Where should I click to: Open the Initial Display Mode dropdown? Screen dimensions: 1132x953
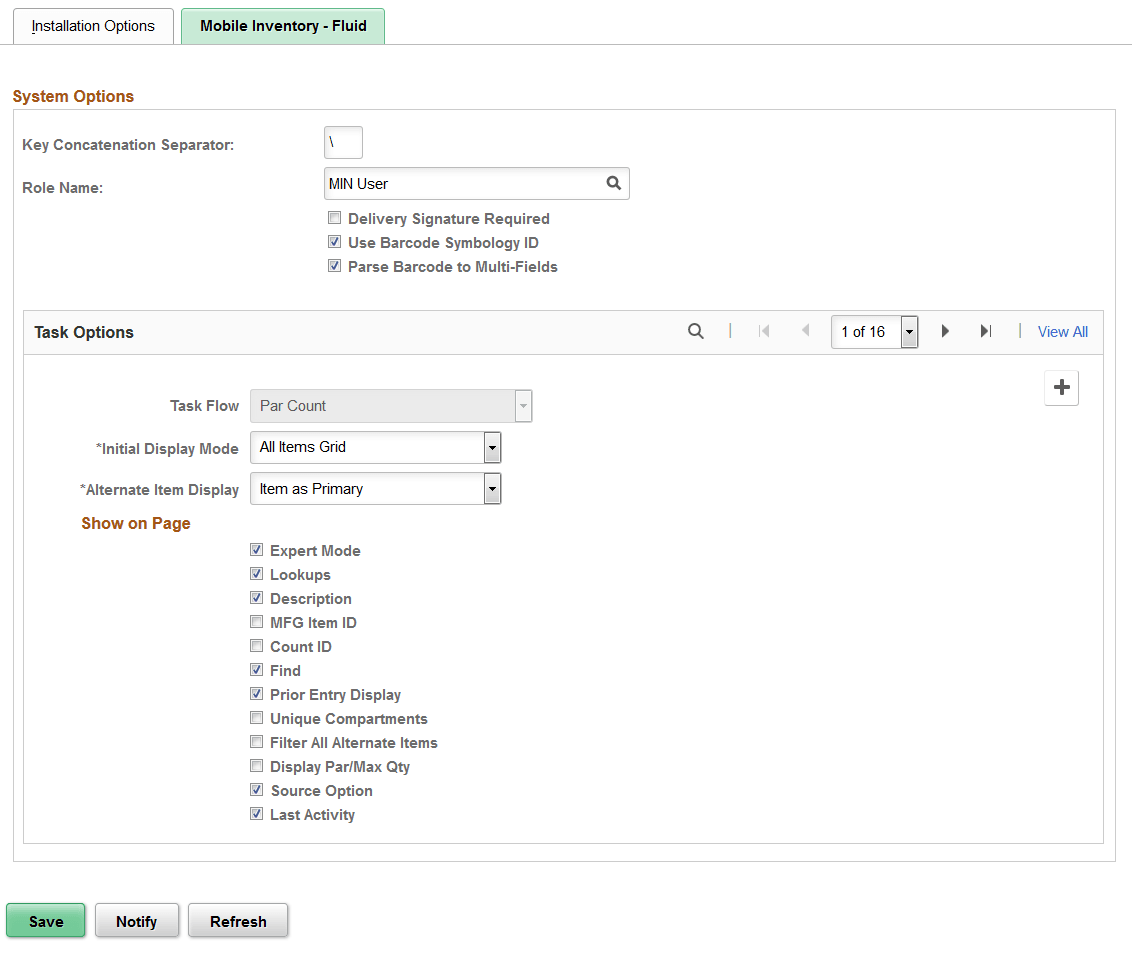coord(491,447)
